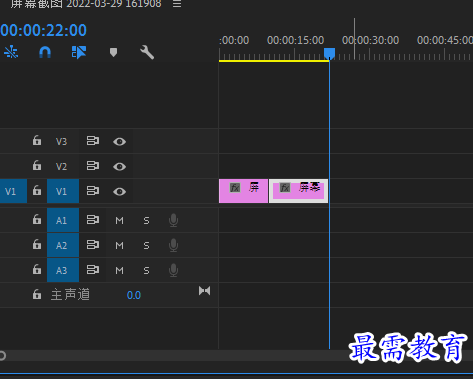Toggle V2 track targeting label
473x379 pixels.
61,166
